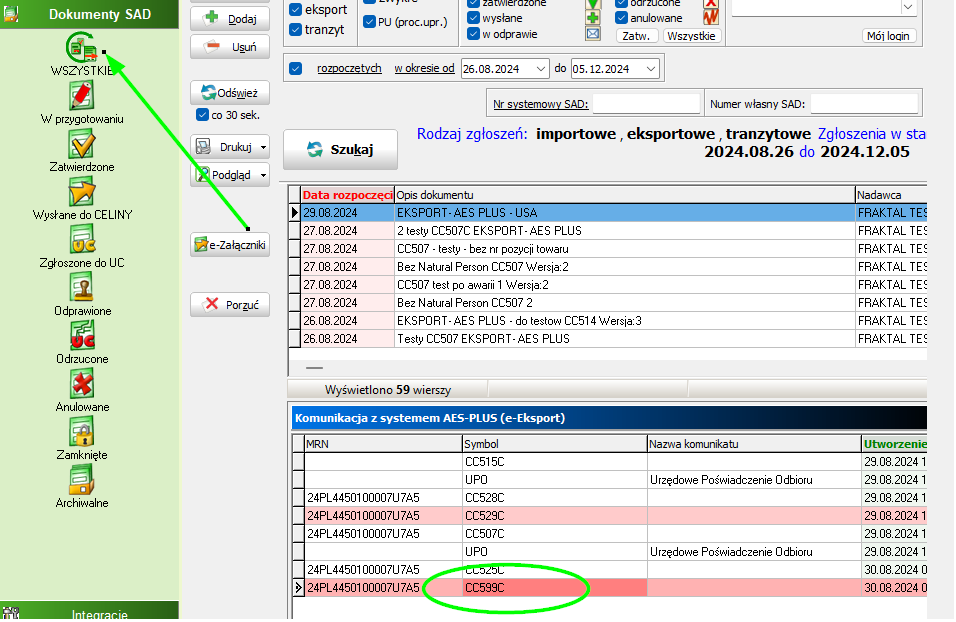Open the WSZYSTKIE documents icon

[82, 48]
